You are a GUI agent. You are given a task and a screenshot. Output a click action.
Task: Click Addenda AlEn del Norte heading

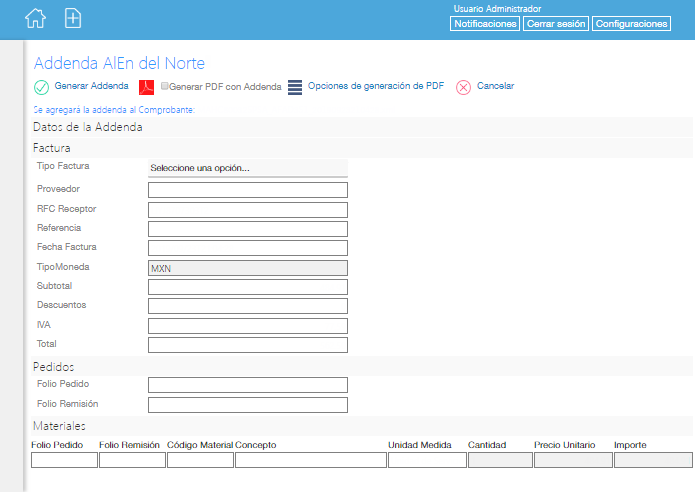119,63
